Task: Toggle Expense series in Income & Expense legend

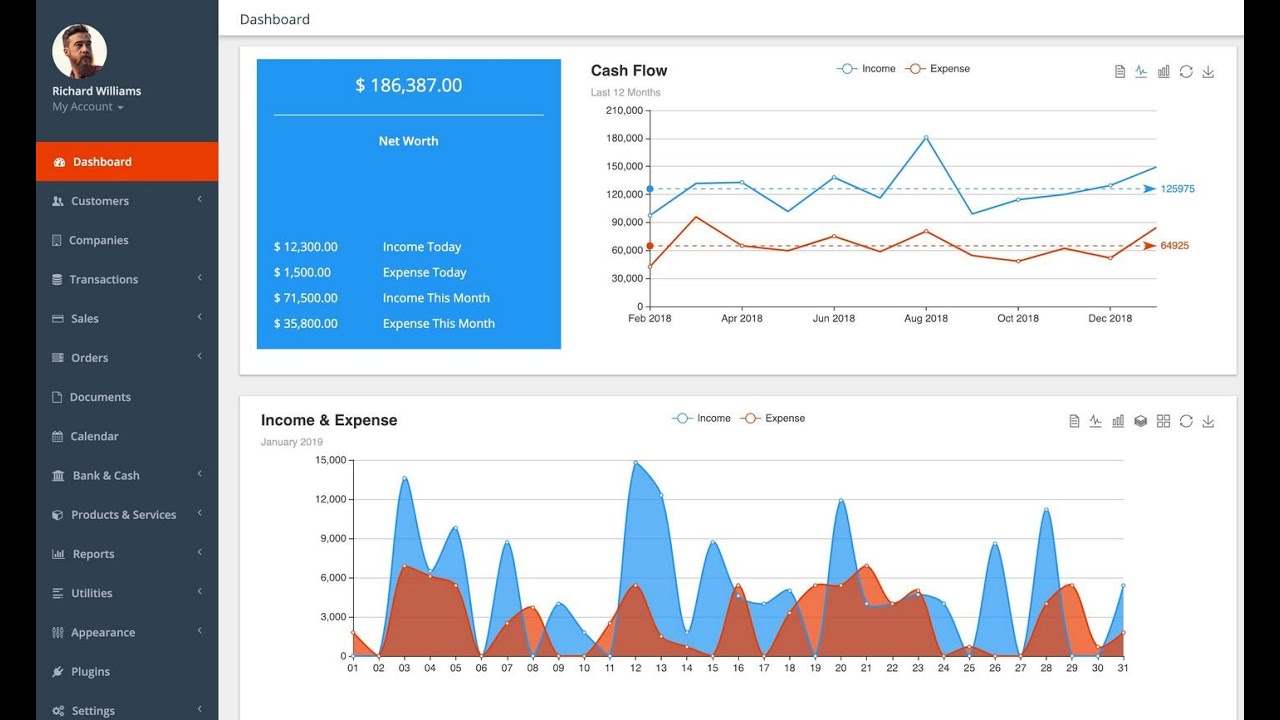Action: 773,418
